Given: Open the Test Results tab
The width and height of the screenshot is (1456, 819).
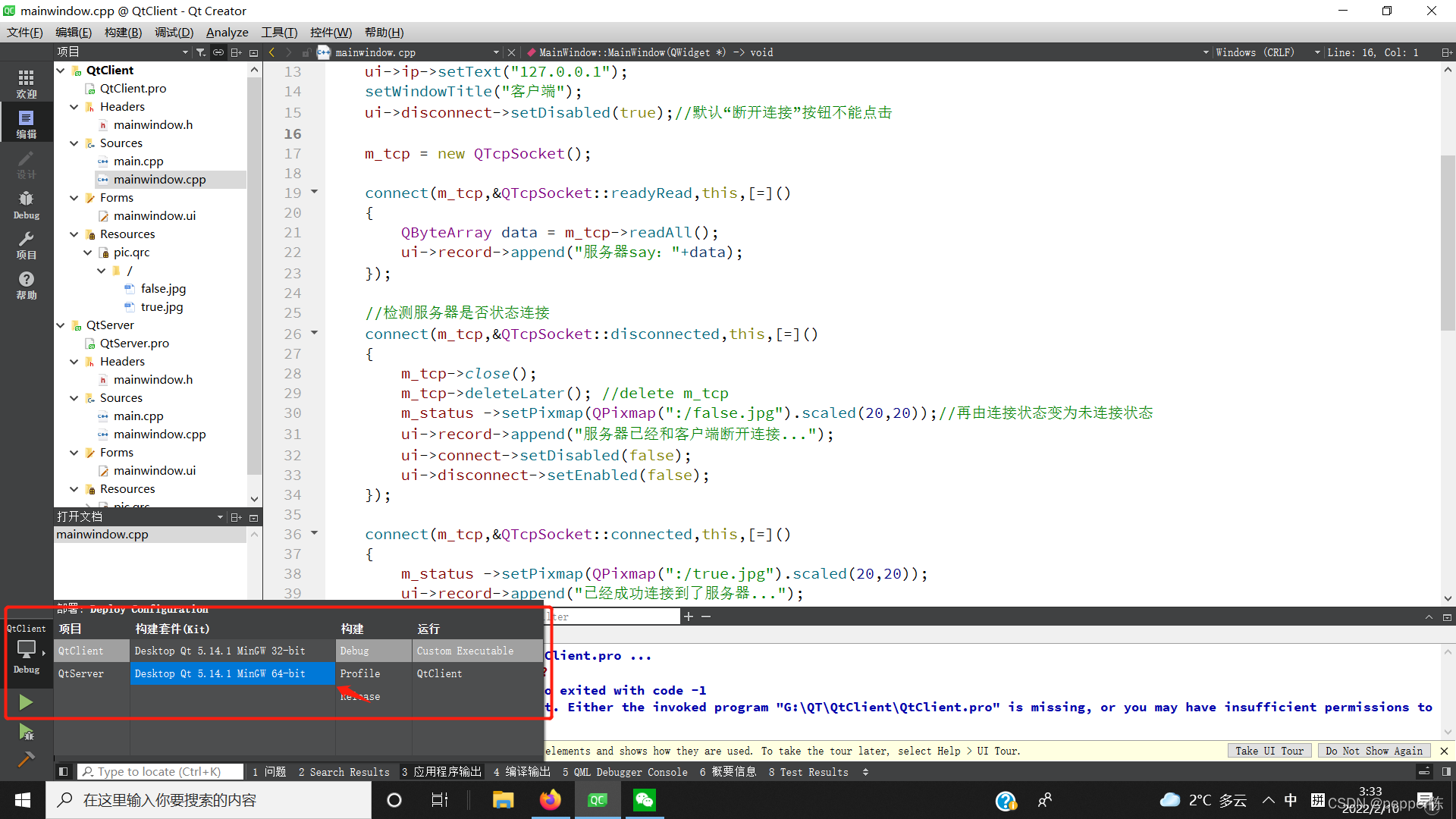Looking at the screenshot, I should [x=808, y=772].
